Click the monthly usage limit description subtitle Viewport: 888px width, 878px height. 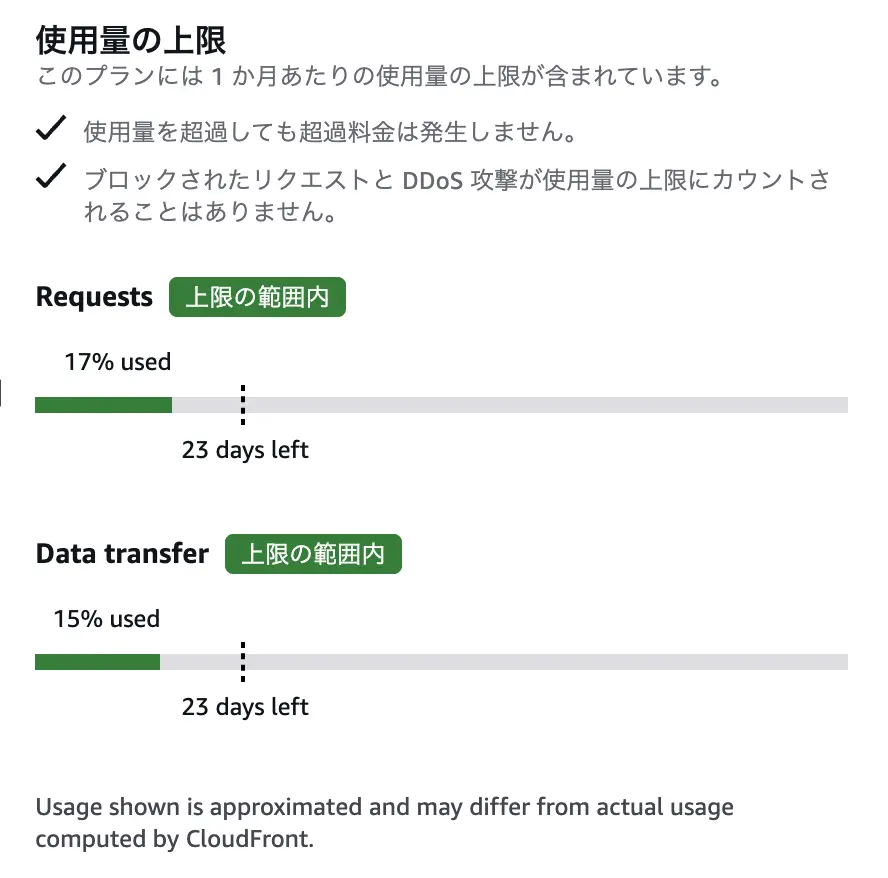378,77
